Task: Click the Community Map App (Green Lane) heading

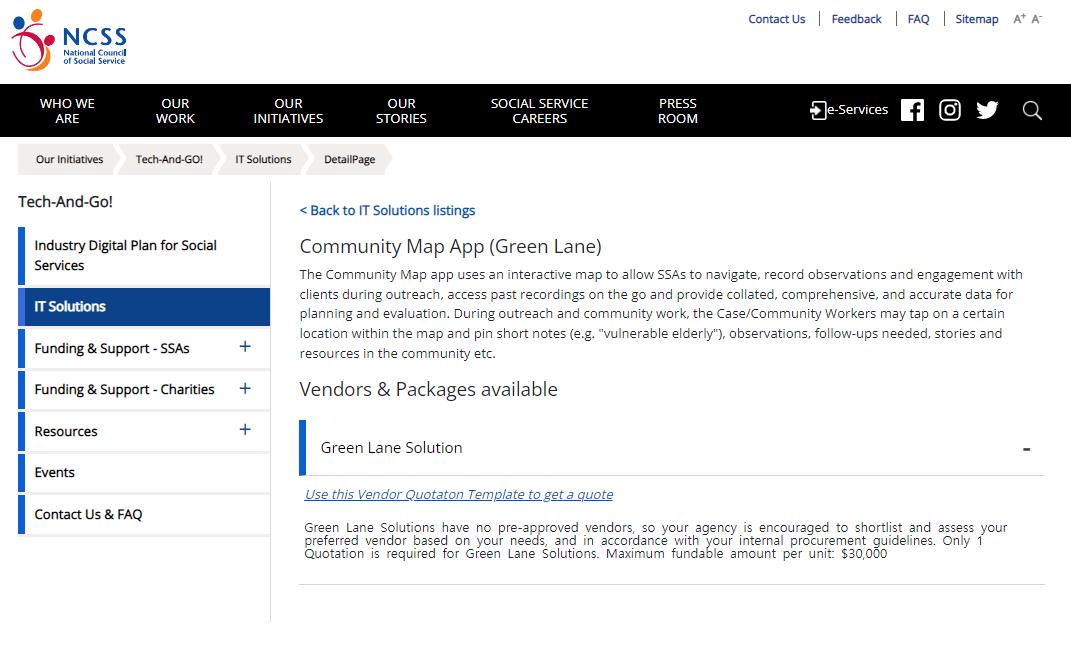Action: (x=450, y=246)
